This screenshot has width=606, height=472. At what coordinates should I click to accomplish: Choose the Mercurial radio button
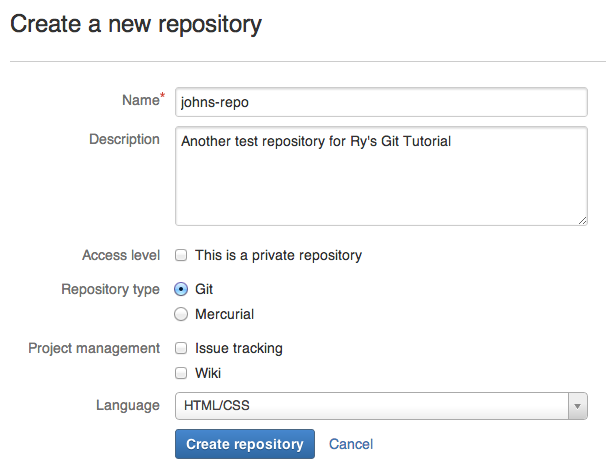coord(181,314)
